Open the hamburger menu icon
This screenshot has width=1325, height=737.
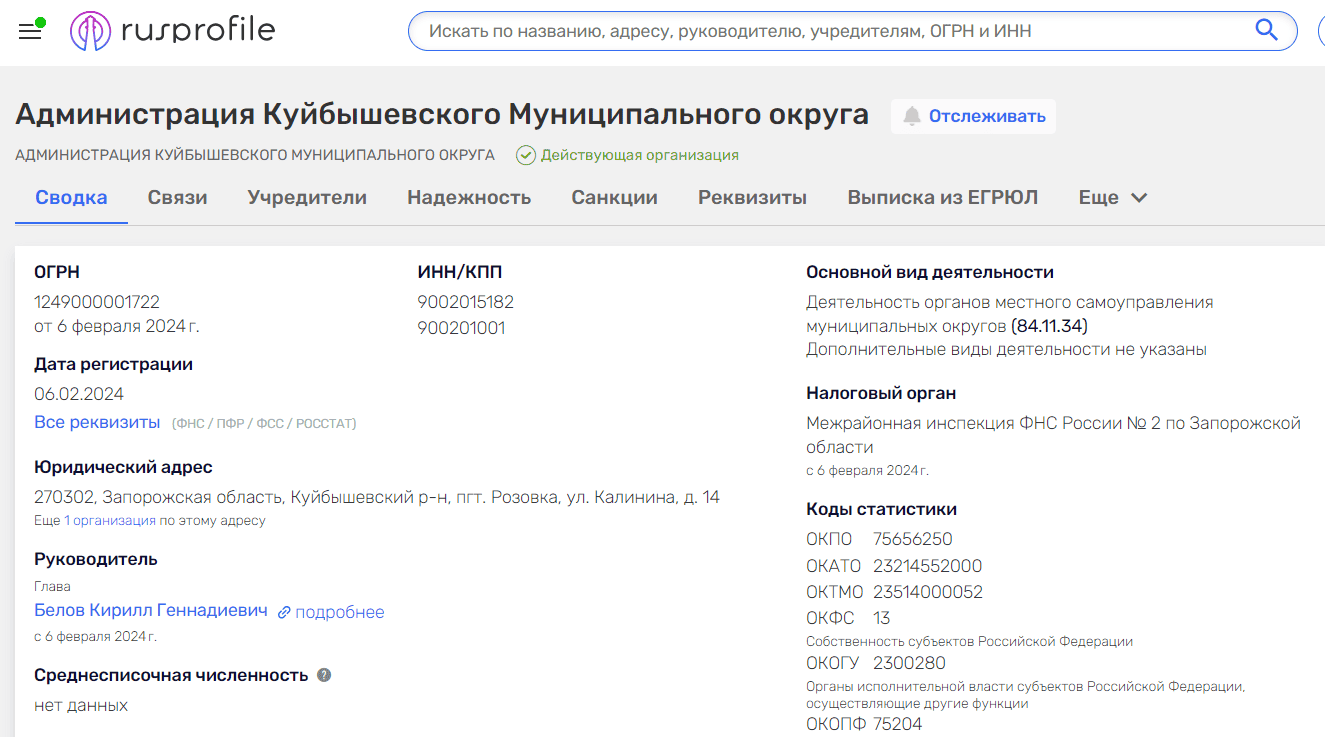coord(30,31)
